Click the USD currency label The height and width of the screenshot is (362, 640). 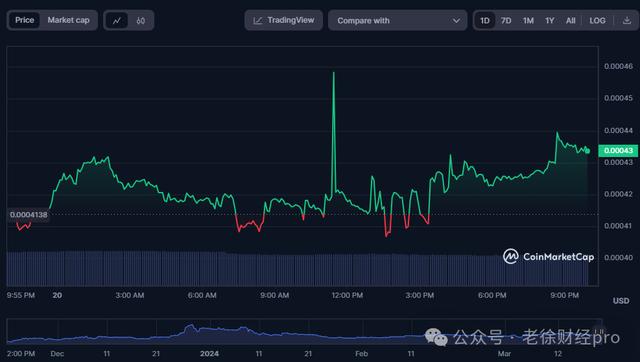point(621,301)
